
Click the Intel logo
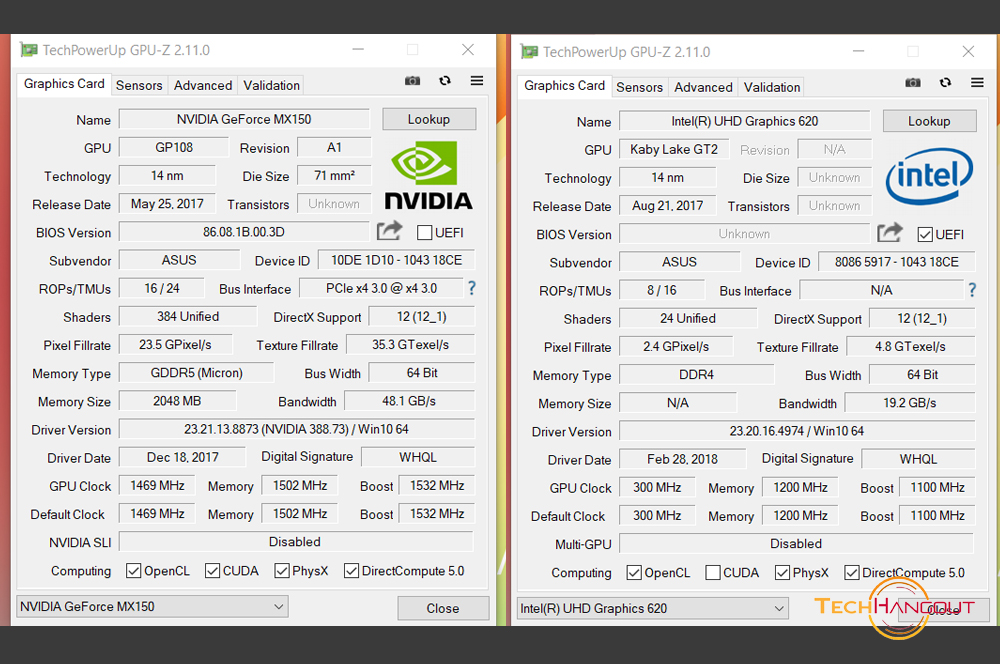pos(929,176)
